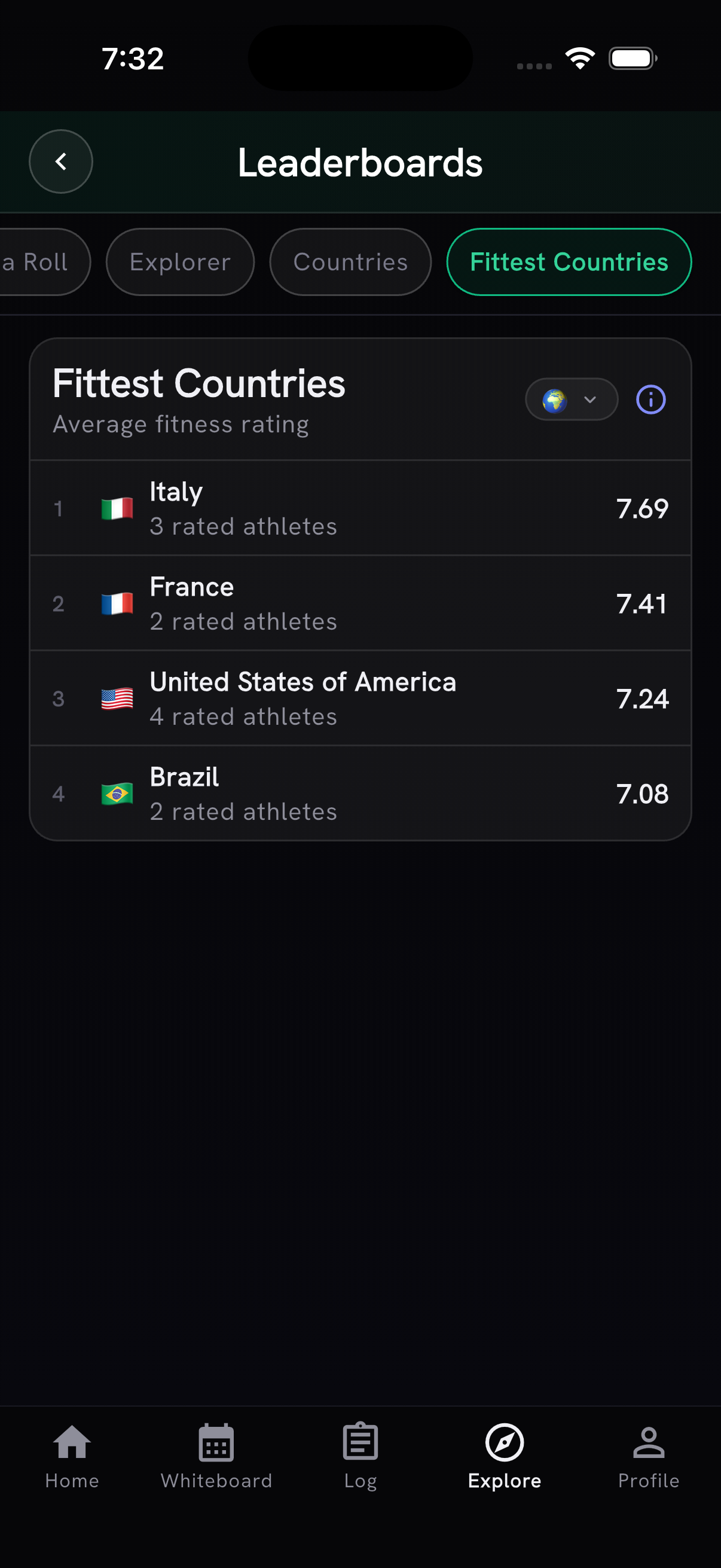Image resolution: width=721 pixels, height=1568 pixels.
Task: Open the Log clipboard icon
Action: point(360,1441)
